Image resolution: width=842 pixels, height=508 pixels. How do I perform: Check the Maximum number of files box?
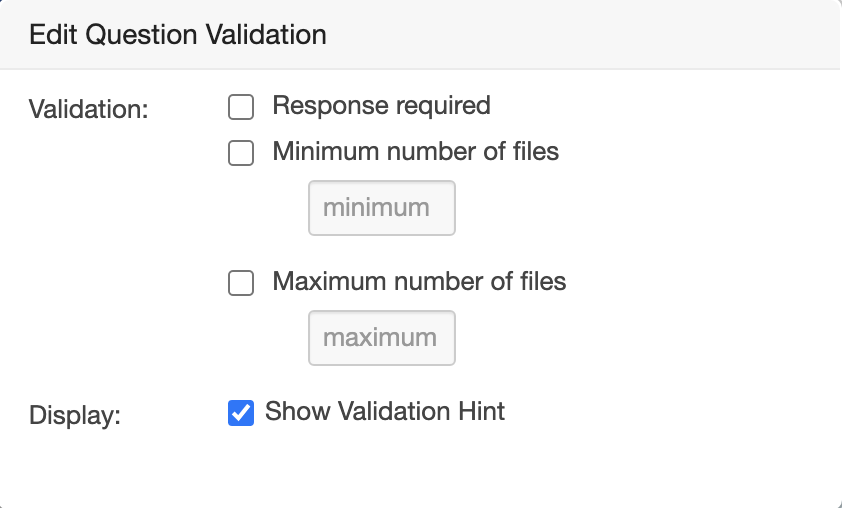pos(241,283)
